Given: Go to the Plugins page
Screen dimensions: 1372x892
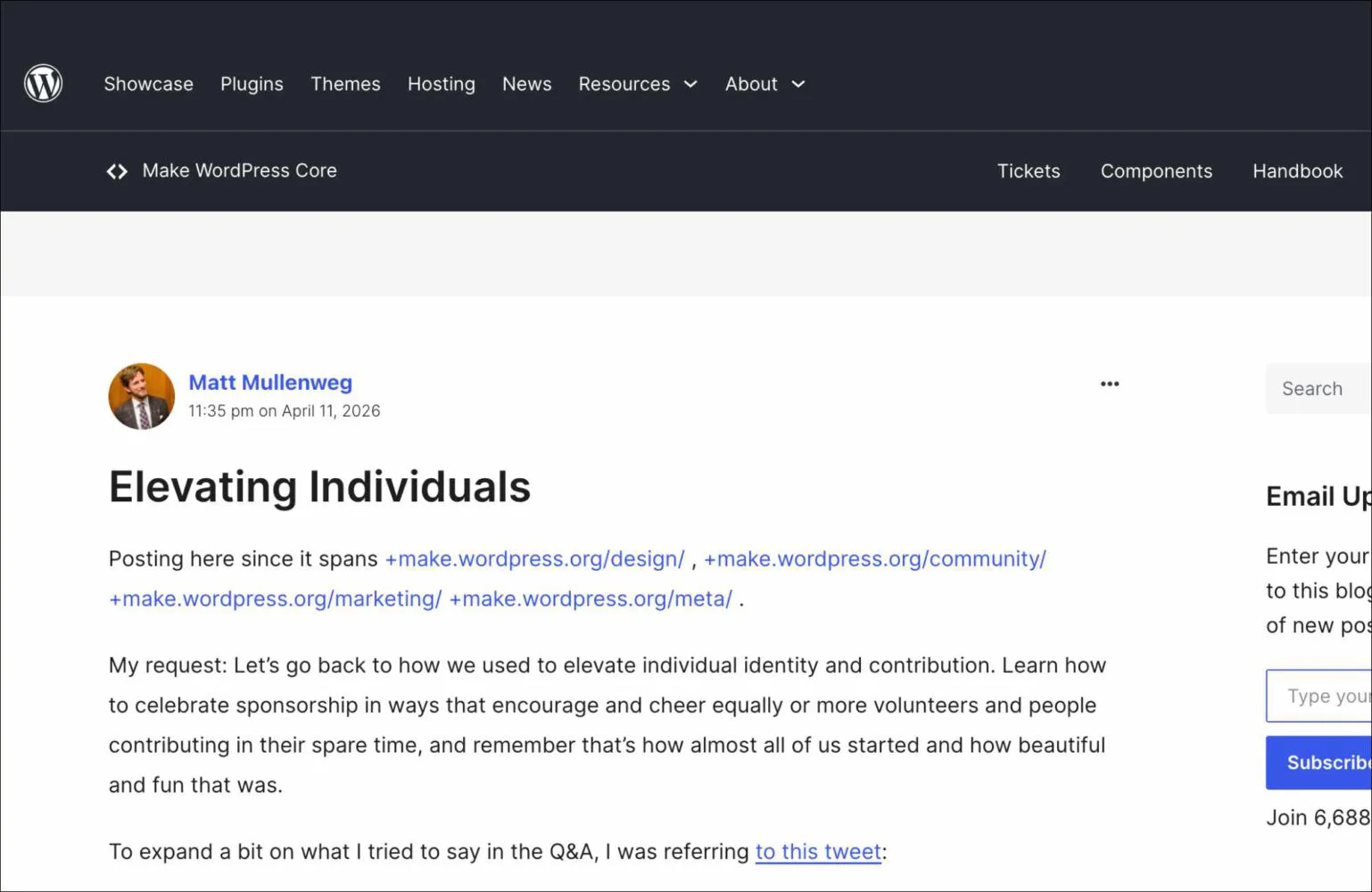Looking at the screenshot, I should pyautogui.click(x=252, y=84).
